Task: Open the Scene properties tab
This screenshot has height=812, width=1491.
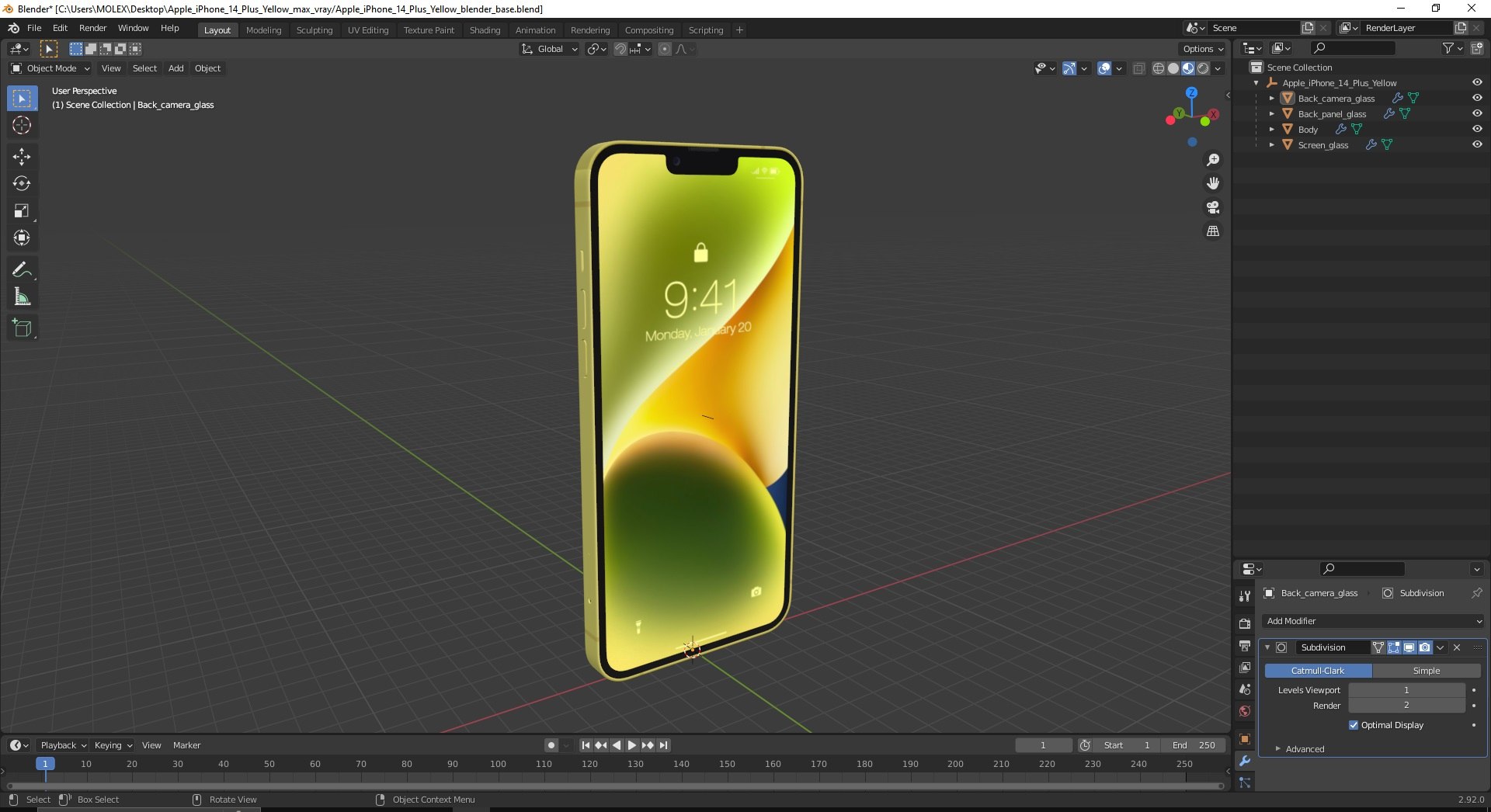Action: pos(1245,689)
